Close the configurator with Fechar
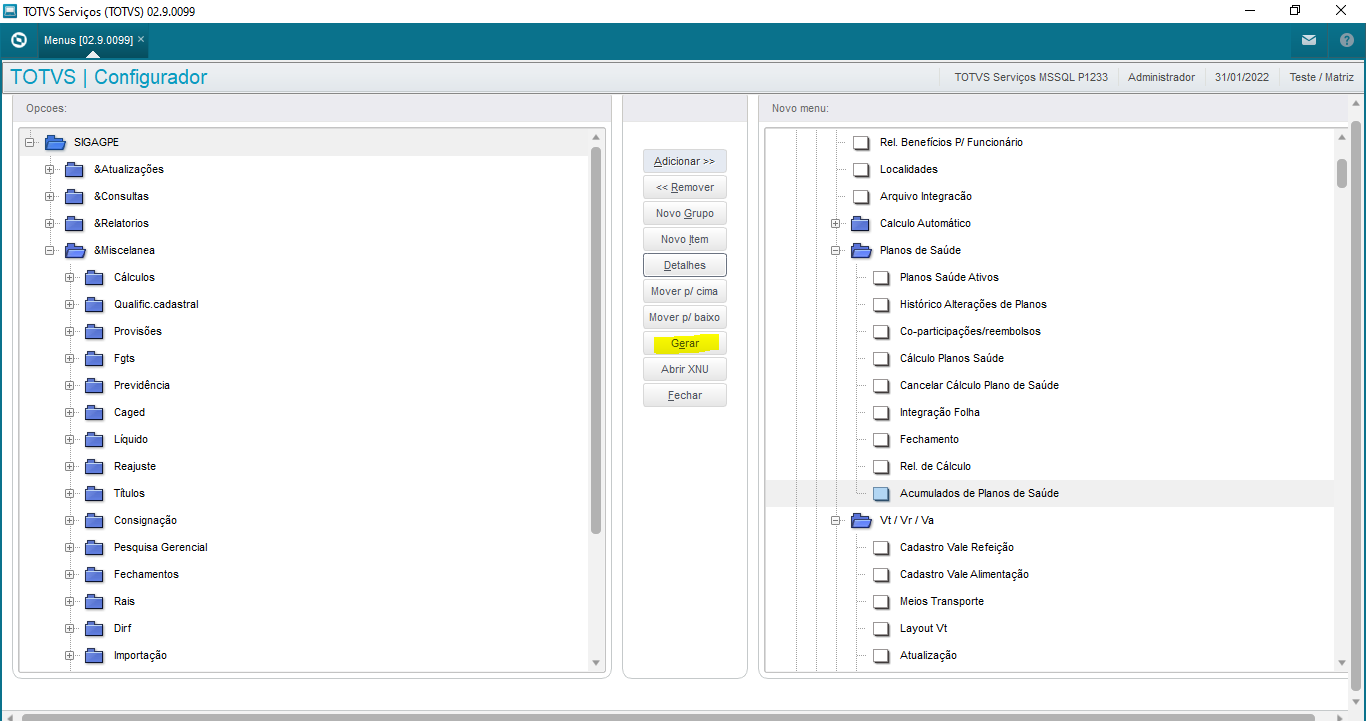Viewport: 1366px width, 721px height. 685,395
